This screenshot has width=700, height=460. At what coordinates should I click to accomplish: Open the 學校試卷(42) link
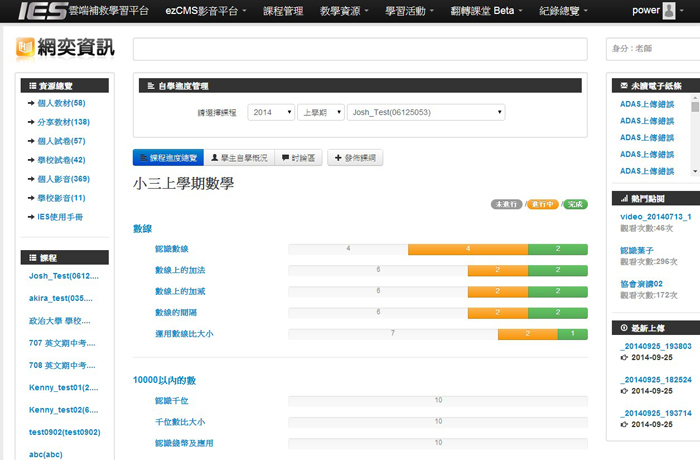61,160
